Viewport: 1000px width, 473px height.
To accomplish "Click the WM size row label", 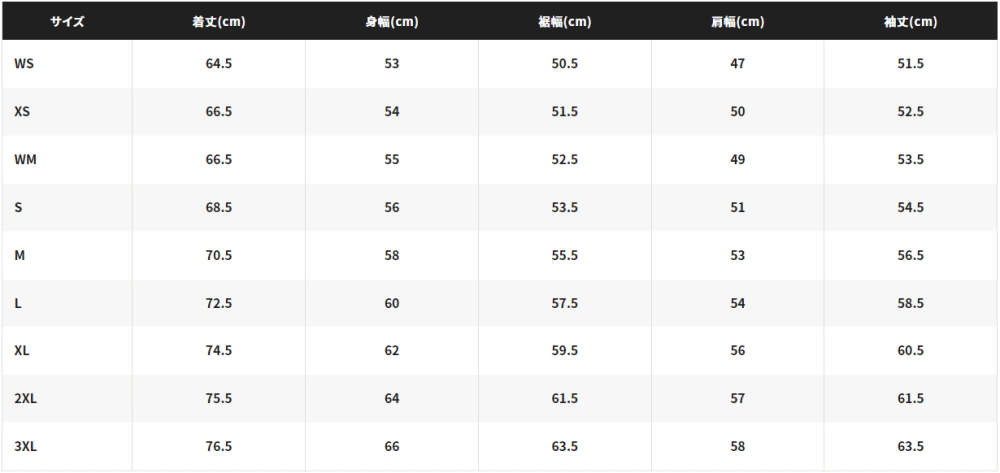I will (x=26, y=159).
